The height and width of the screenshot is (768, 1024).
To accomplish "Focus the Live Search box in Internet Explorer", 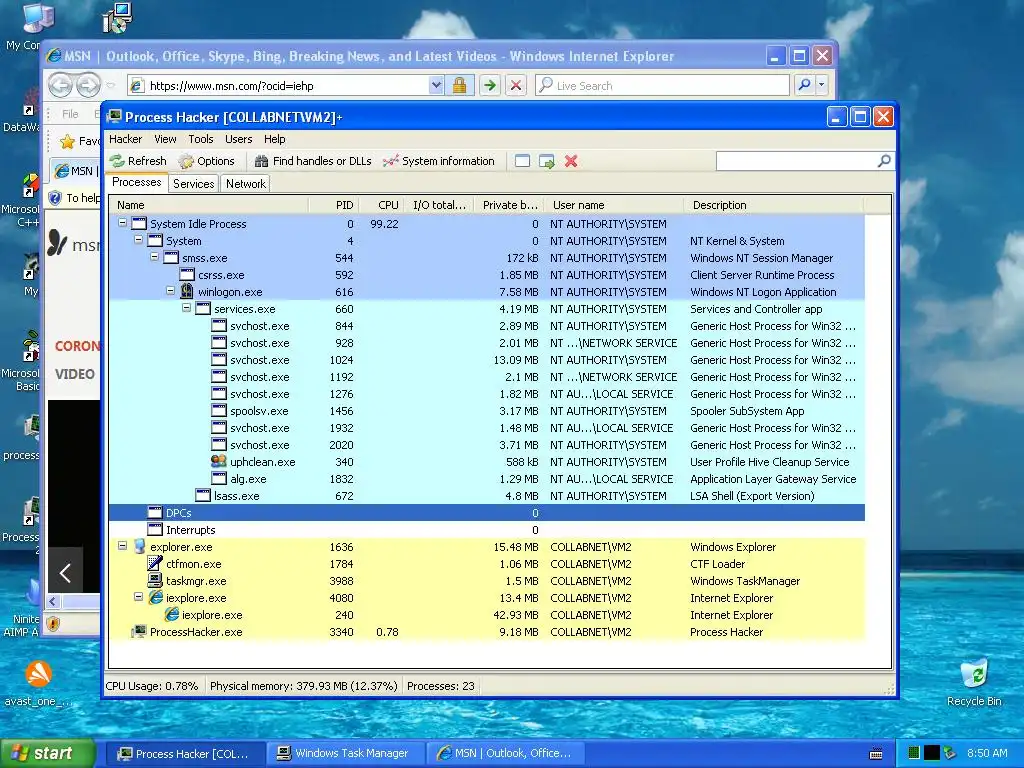I will pyautogui.click(x=663, y=86).
